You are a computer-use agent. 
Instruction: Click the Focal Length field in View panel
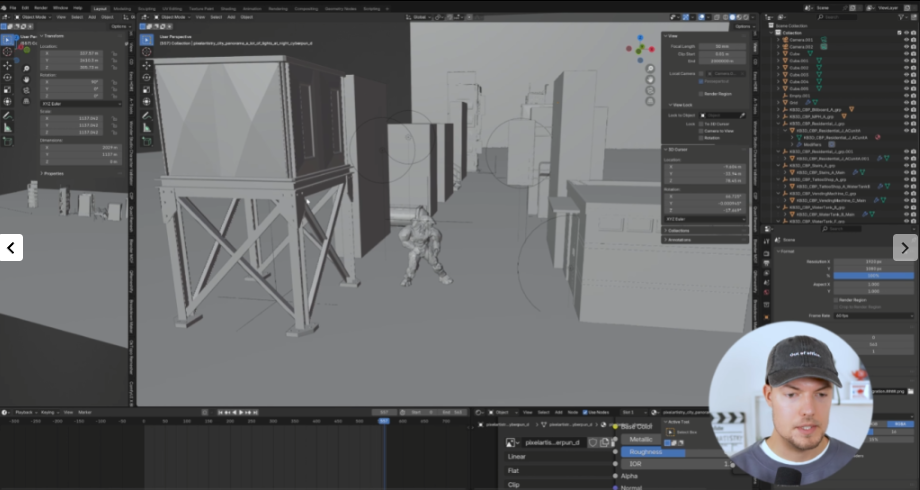click(722, 46)
